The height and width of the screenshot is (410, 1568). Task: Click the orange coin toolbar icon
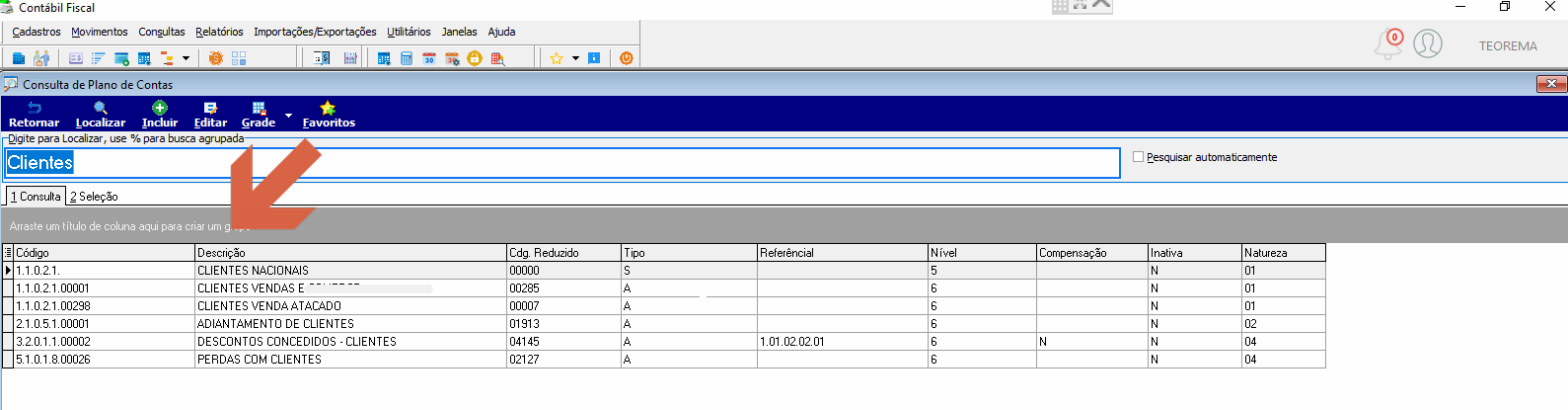click(x=215, y=58)
